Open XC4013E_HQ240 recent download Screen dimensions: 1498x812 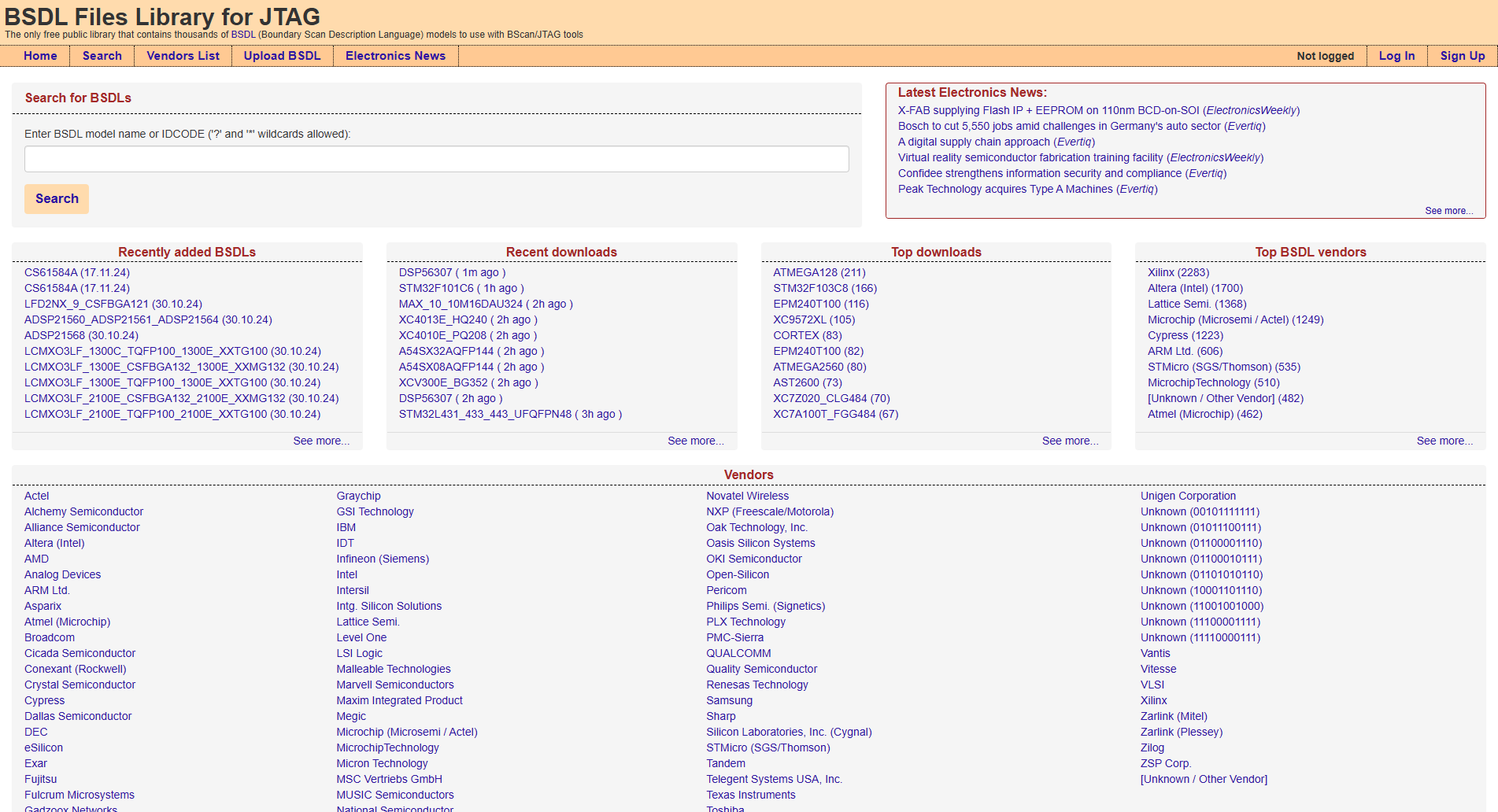coord(468,319)
